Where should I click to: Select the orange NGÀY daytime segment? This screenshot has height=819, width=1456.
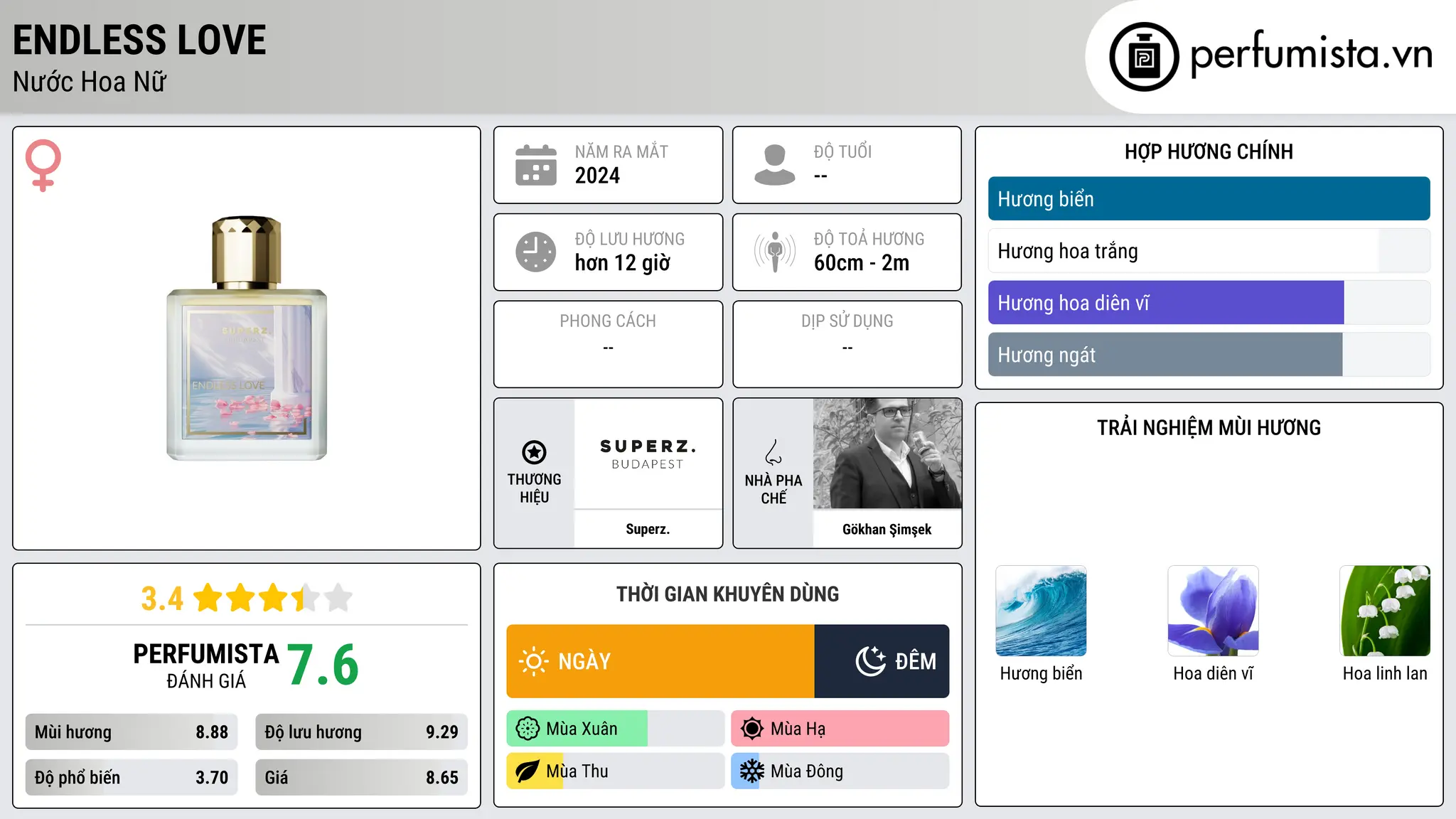(x=660, y=661)
